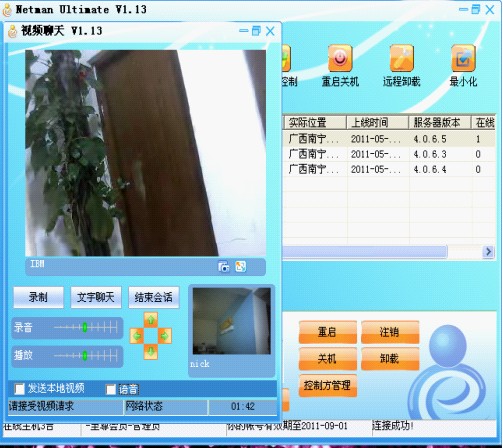Toggle the 语音 voice checkbox
This screenshot has height=448, width=503.
pos(110,389)
